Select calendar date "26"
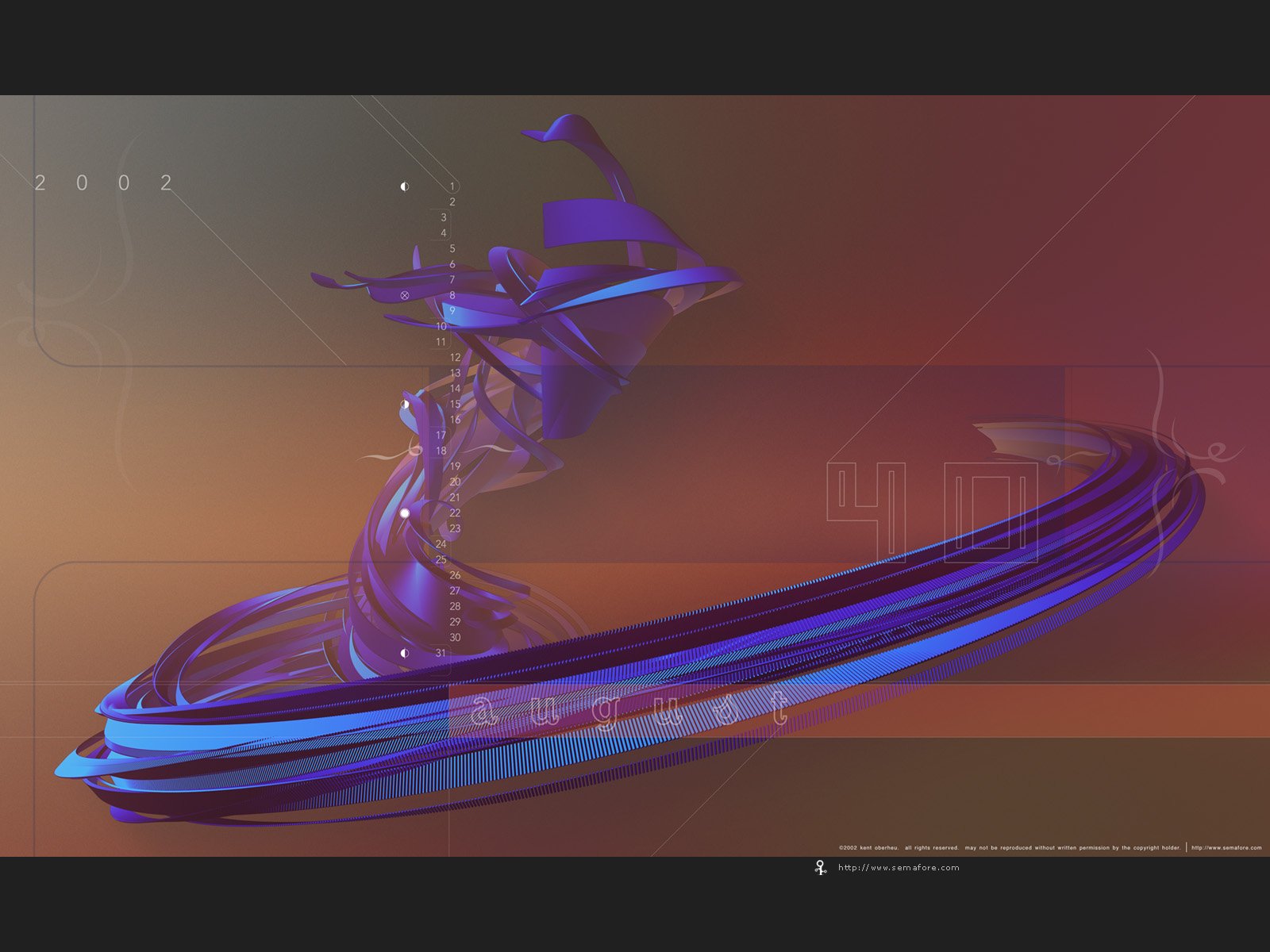Image resolution: width=1270 pixels, height=952 pixels. click(455, 575)
